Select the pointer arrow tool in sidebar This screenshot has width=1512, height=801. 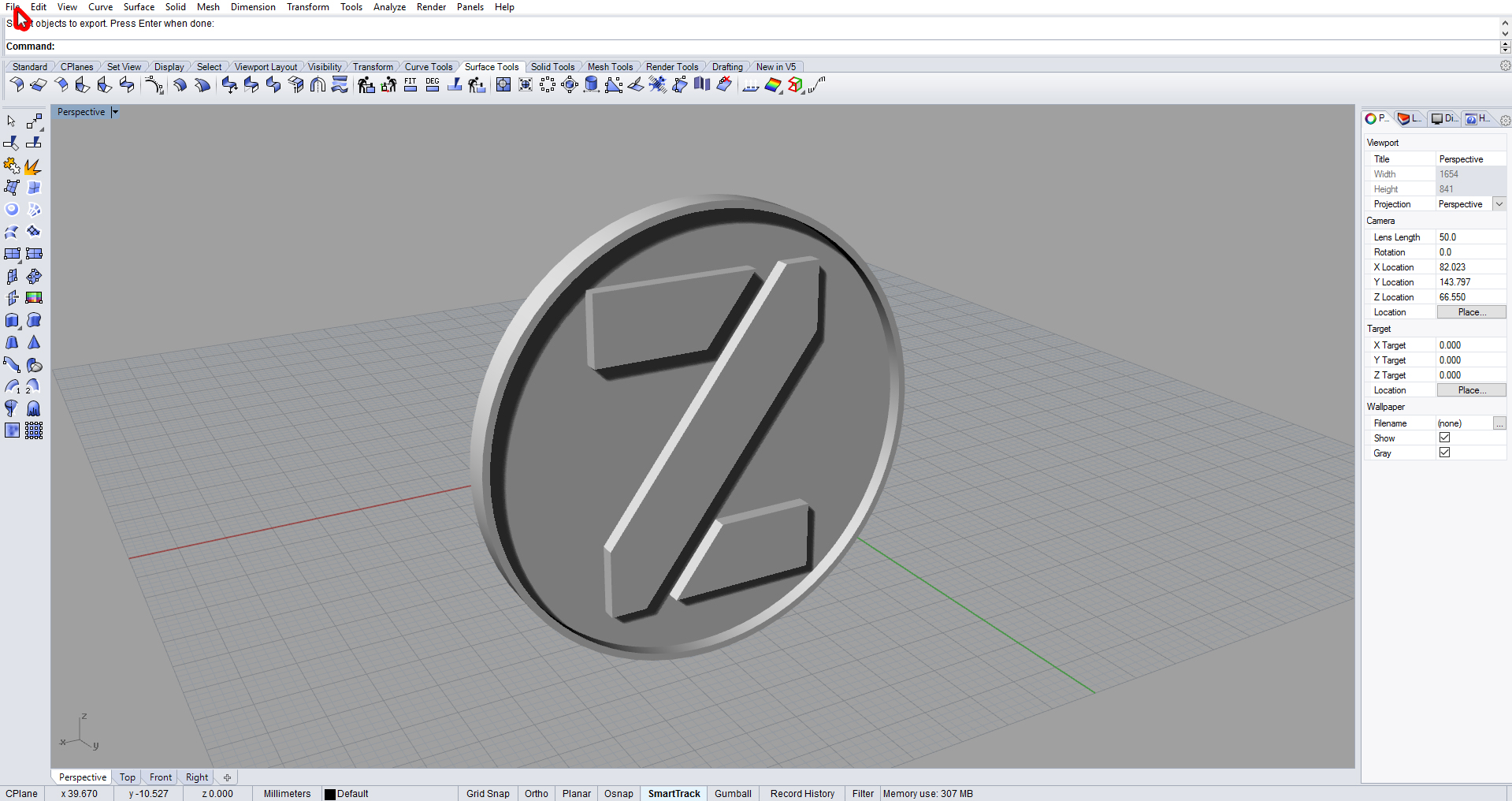(11, 121)
